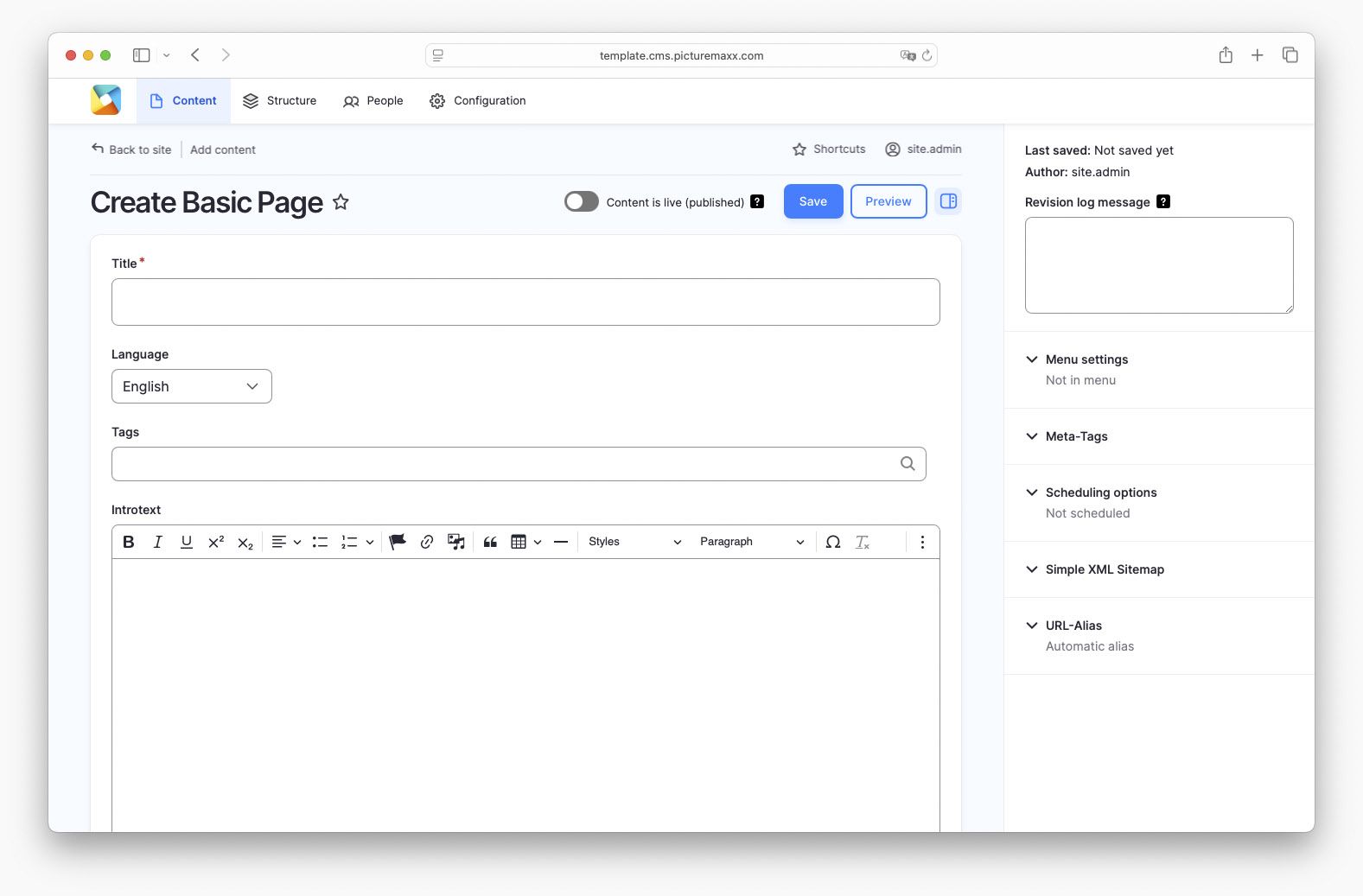
Task: Open the Paragraph heading dropdown
Action: coord(751,542)
